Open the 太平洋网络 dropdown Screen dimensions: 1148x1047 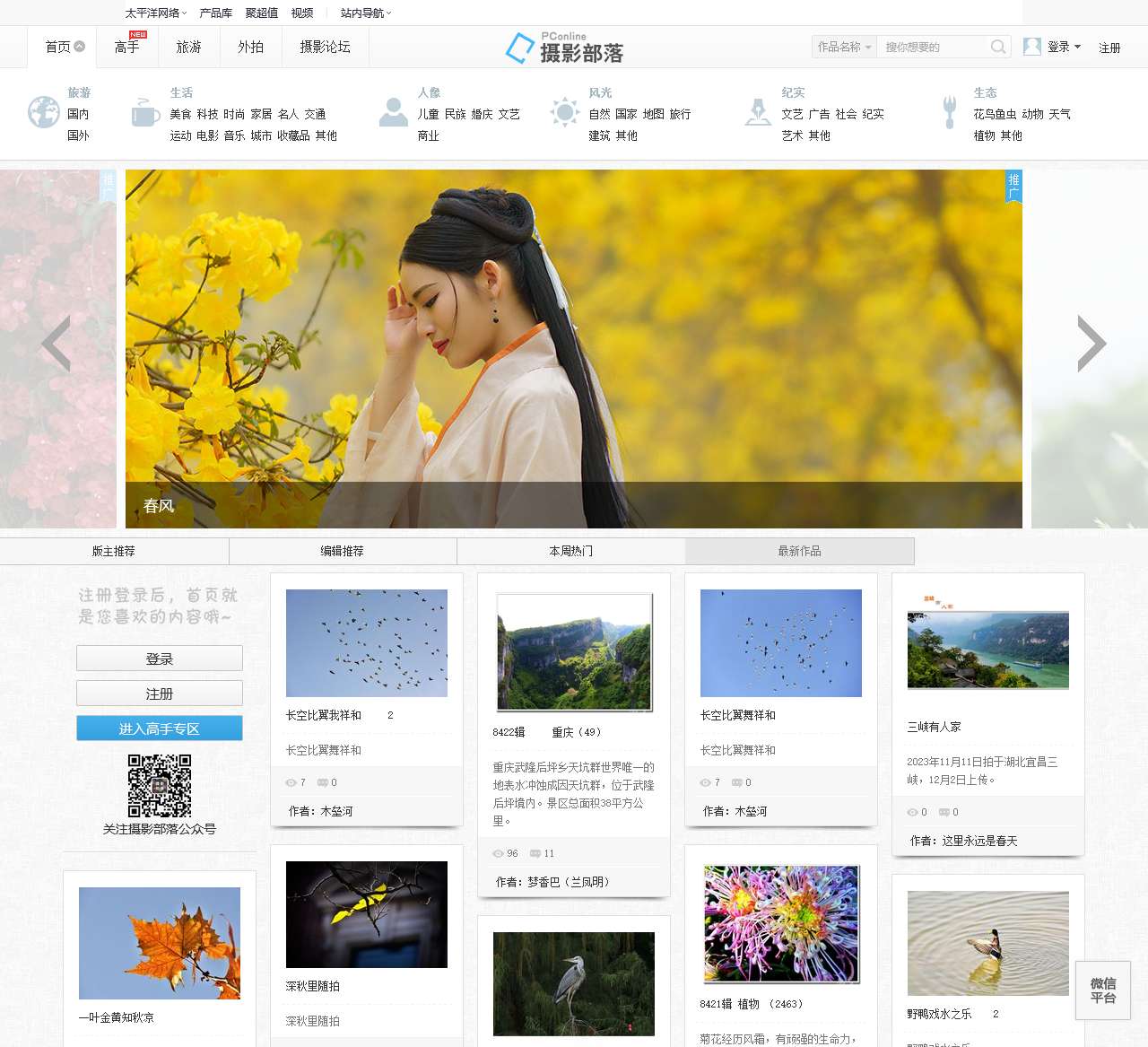(156, 13)
